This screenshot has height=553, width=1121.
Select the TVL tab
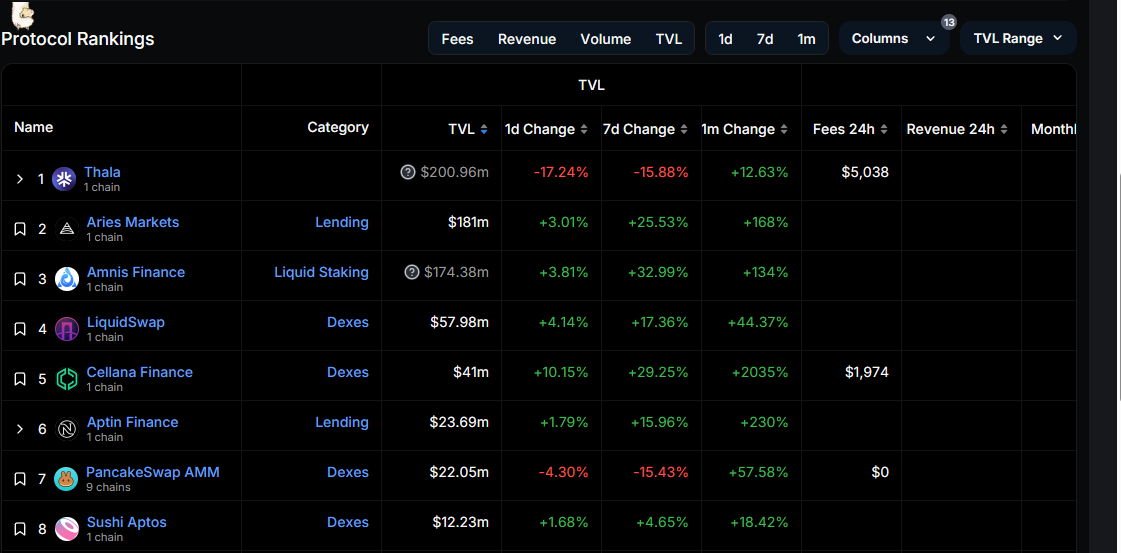(x=668, y=39)
